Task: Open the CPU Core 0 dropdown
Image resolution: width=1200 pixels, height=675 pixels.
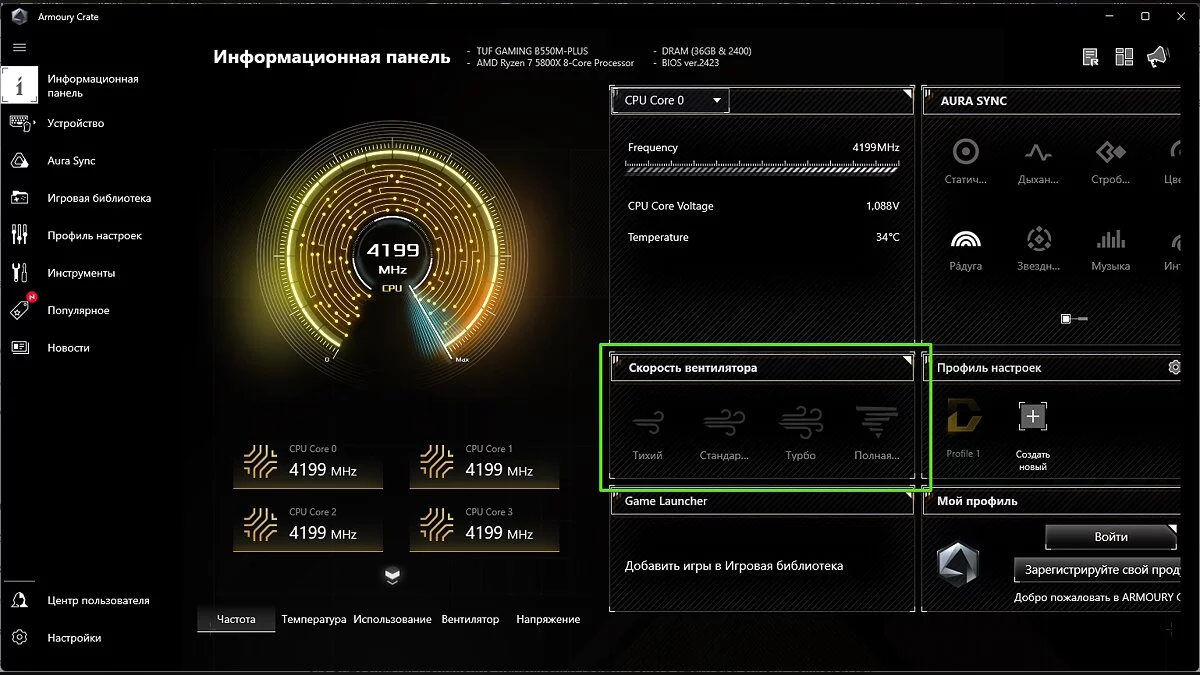Action: 672,100
